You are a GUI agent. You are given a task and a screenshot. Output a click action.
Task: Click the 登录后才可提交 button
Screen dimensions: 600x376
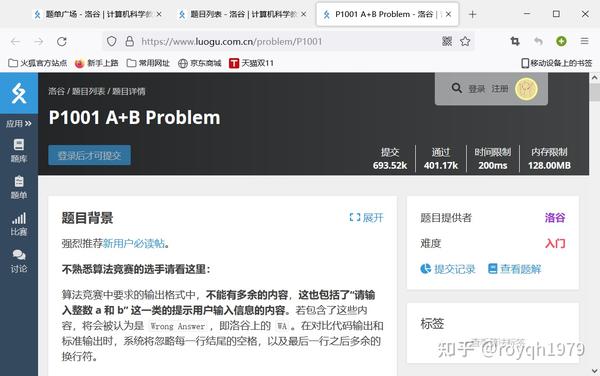tap(89, 155)
